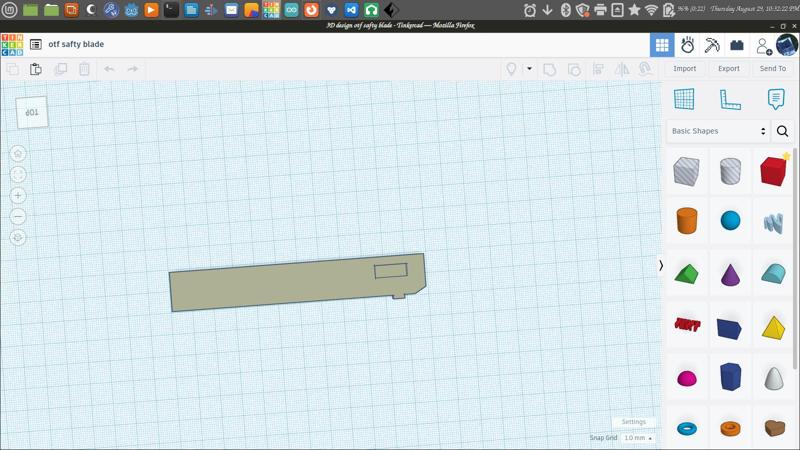Open the designs list icon
This screenshot has width=800, height=450.
click(x=36, y=44)
